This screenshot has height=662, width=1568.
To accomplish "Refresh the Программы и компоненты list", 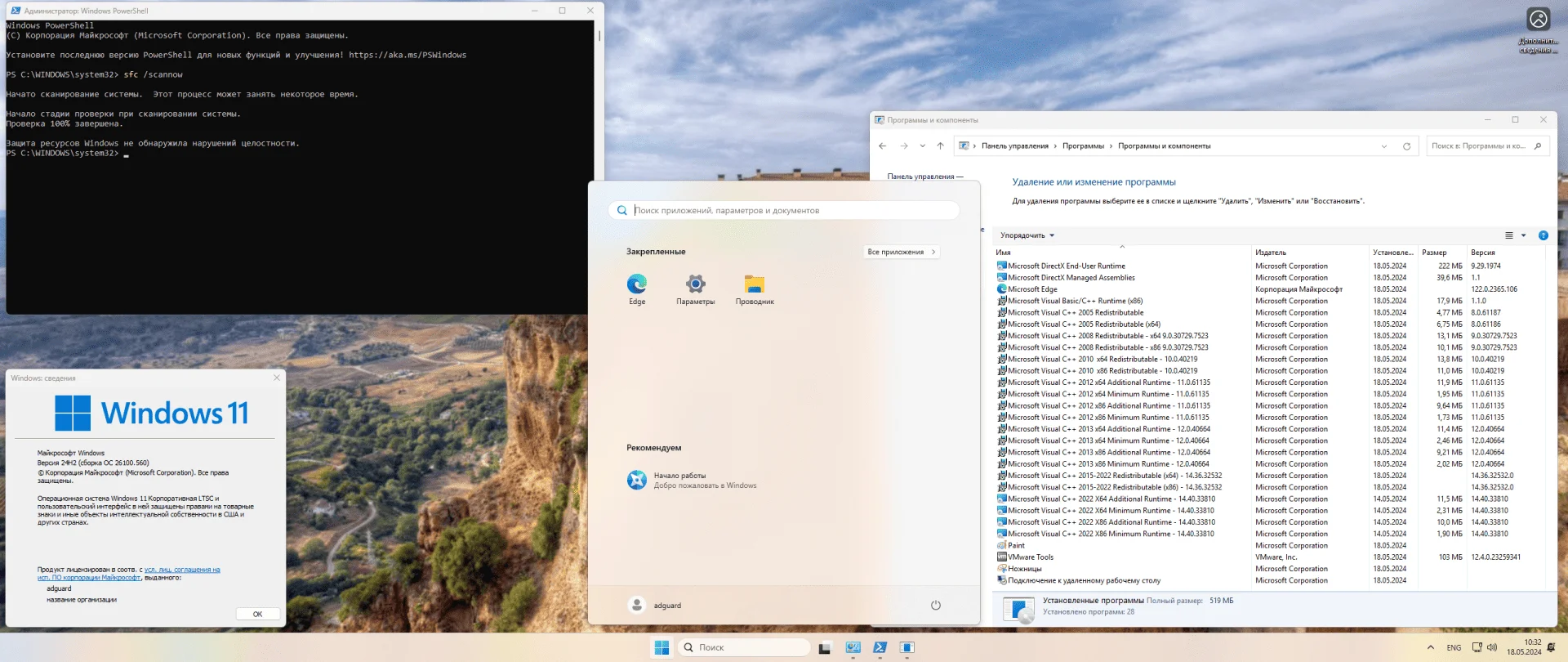I will (1406, 146).
